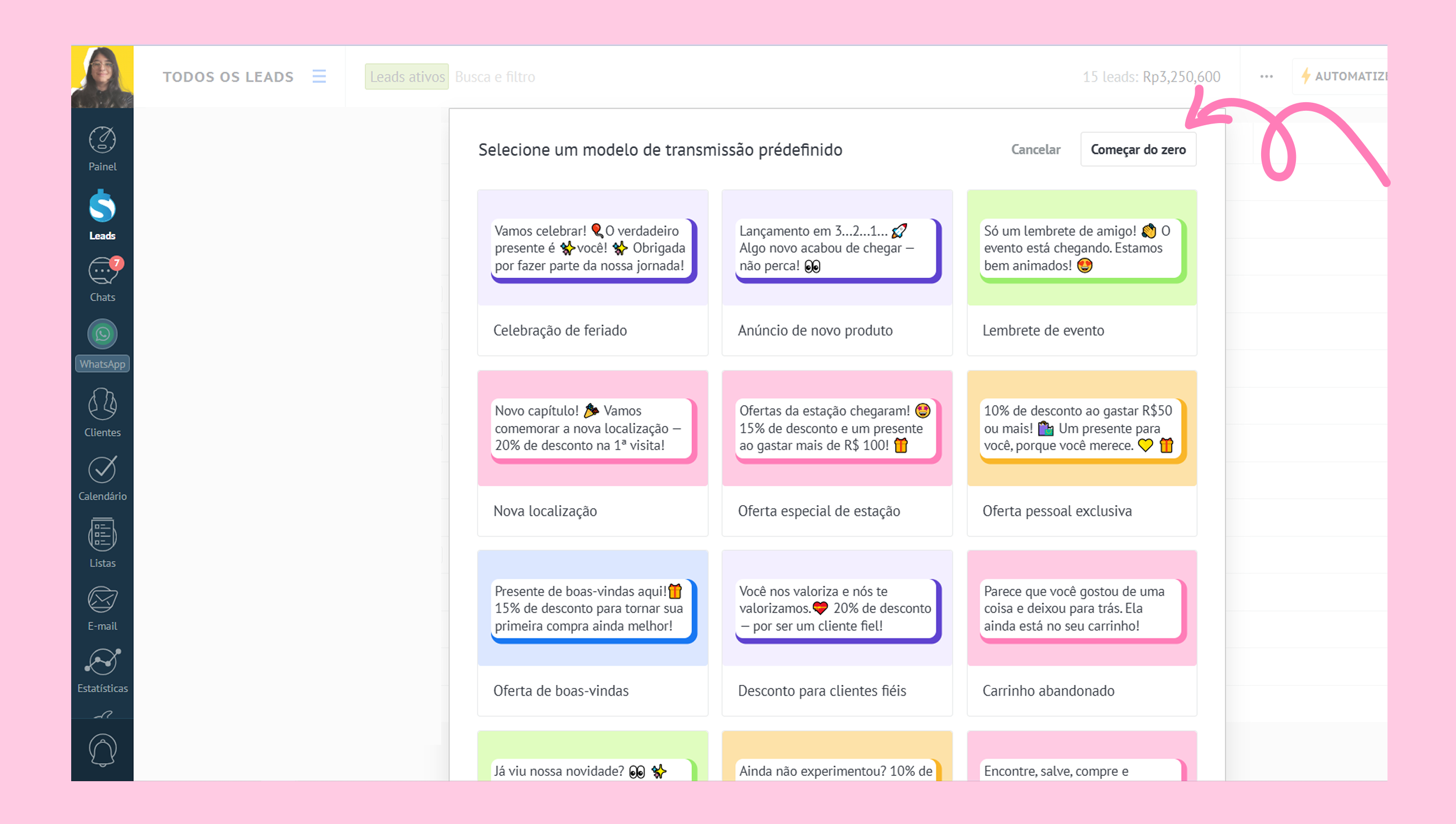Click Começar do zero button

pos(1138,149)
